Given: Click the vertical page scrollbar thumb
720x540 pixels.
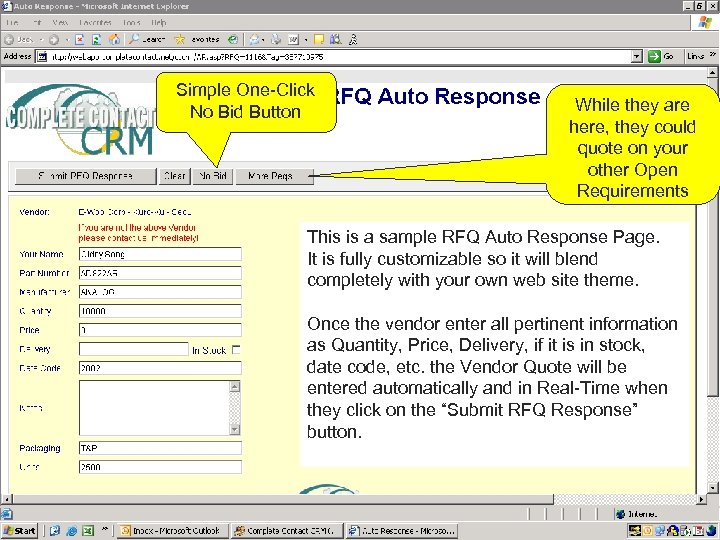Looking at the screenshot, I should pyautogui.click(x=713, y=236).
